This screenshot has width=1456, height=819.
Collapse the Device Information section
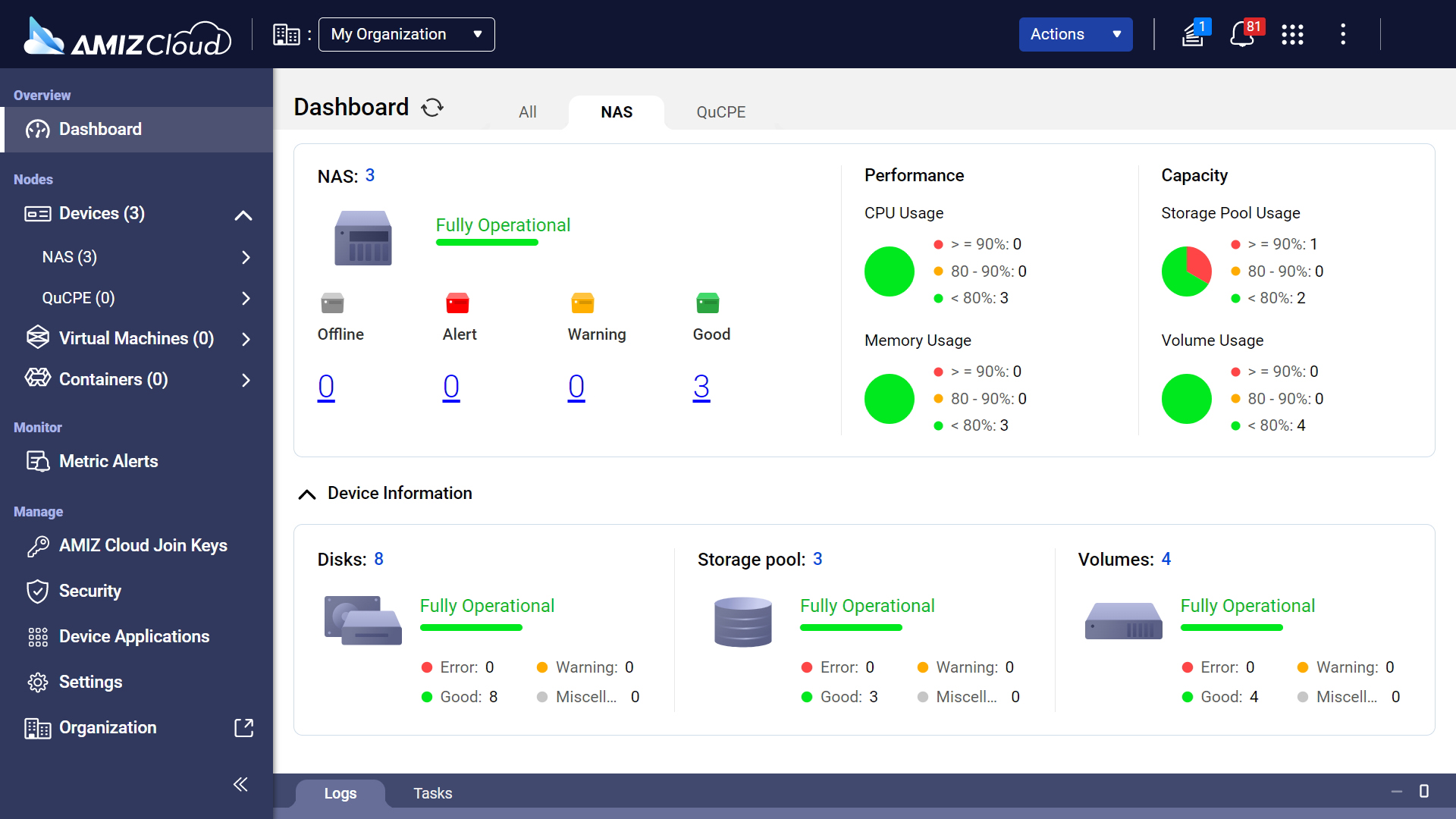[308, 493]
